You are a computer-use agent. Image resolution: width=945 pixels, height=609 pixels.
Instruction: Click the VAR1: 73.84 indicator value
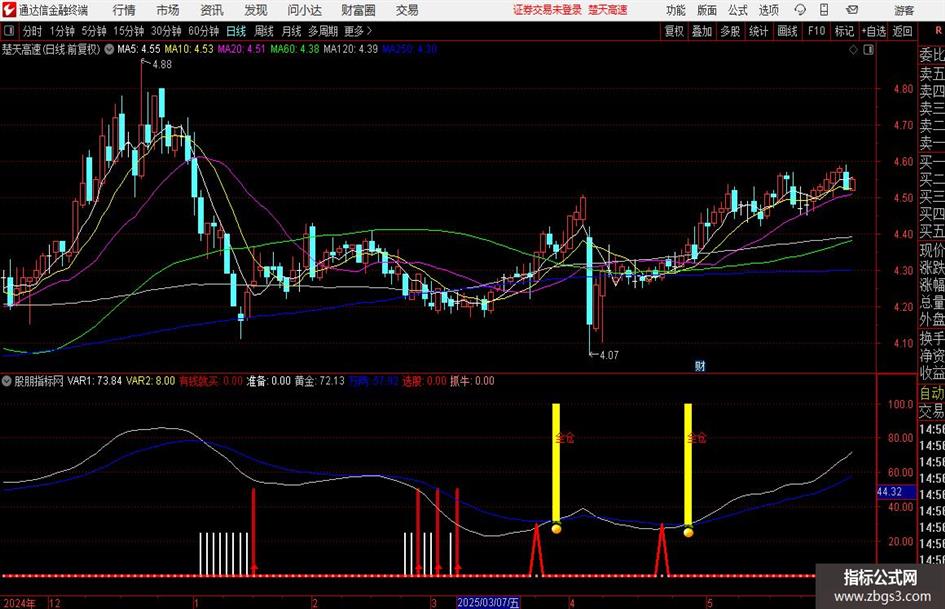tap(95, 381)
